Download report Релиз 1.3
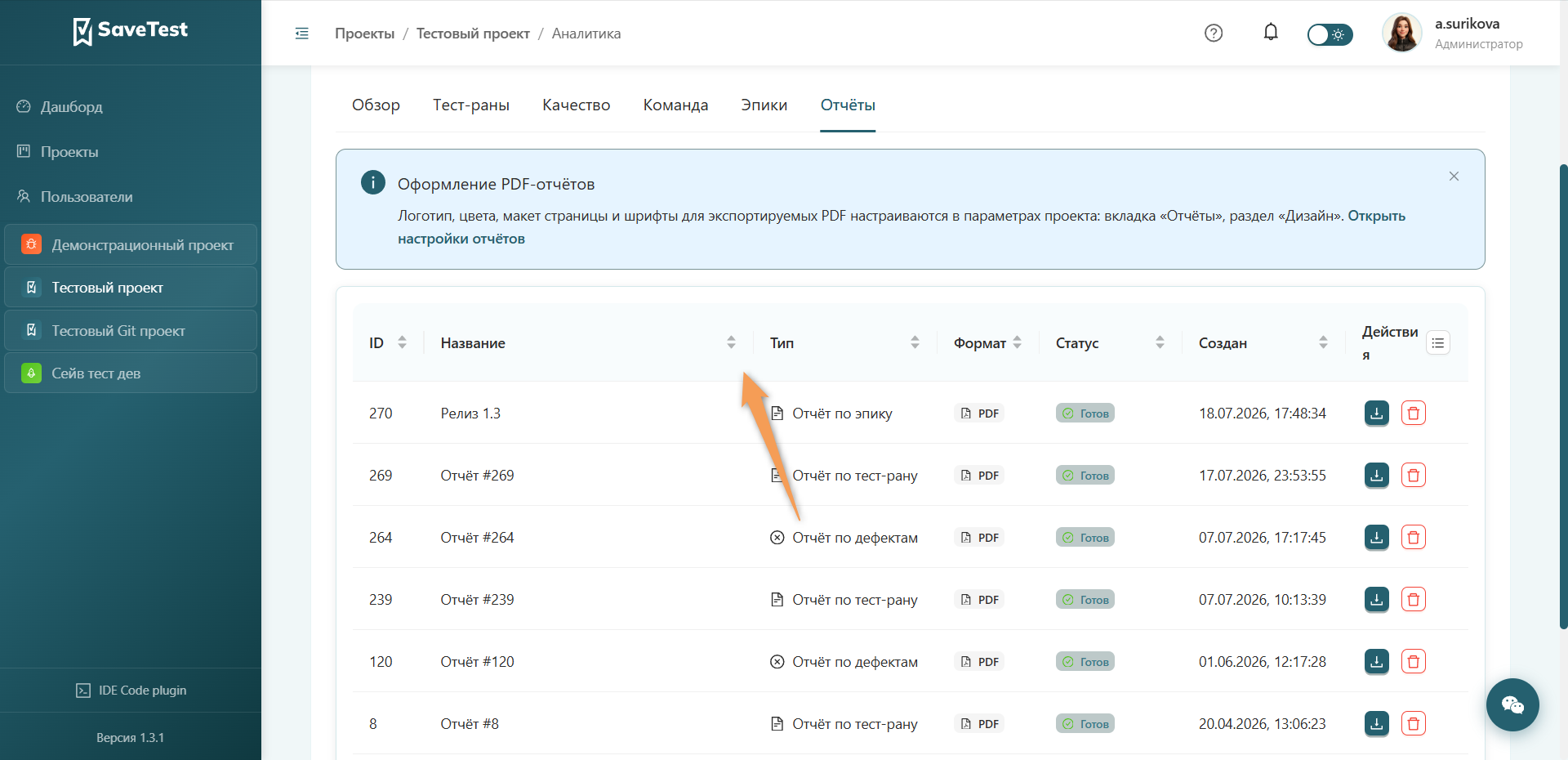This screenshot has height=760, width=1568. coord(1377,414)
